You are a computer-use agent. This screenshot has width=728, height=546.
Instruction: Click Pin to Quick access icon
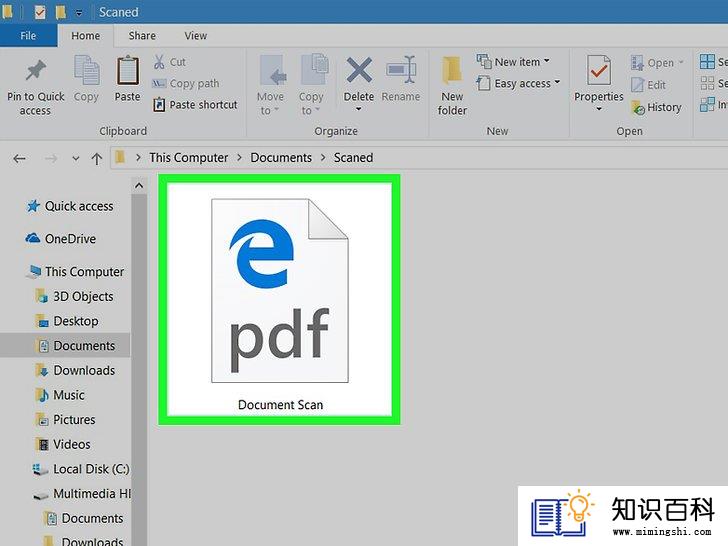tap(36, 71)
